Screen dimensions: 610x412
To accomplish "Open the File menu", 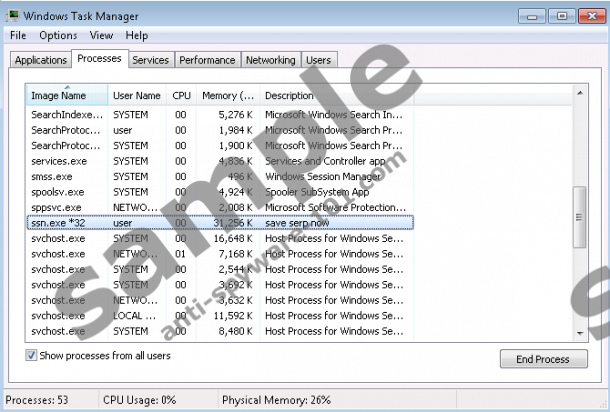I will (19, 35).
